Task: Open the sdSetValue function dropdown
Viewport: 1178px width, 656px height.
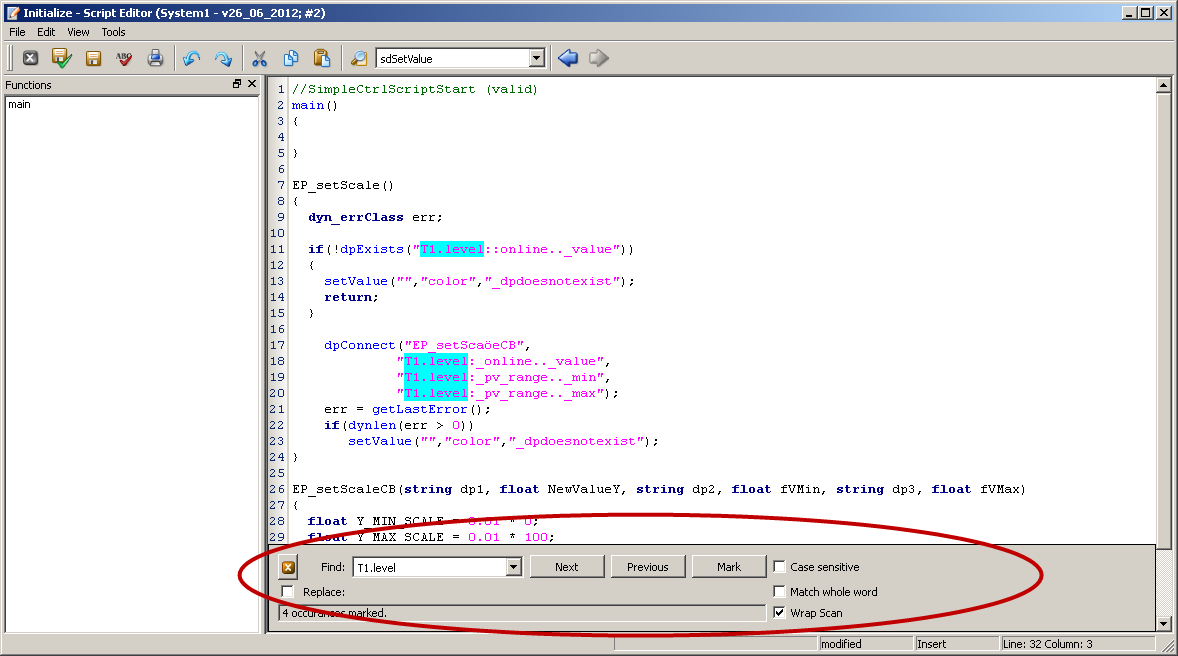Action: tap(536, 59)
